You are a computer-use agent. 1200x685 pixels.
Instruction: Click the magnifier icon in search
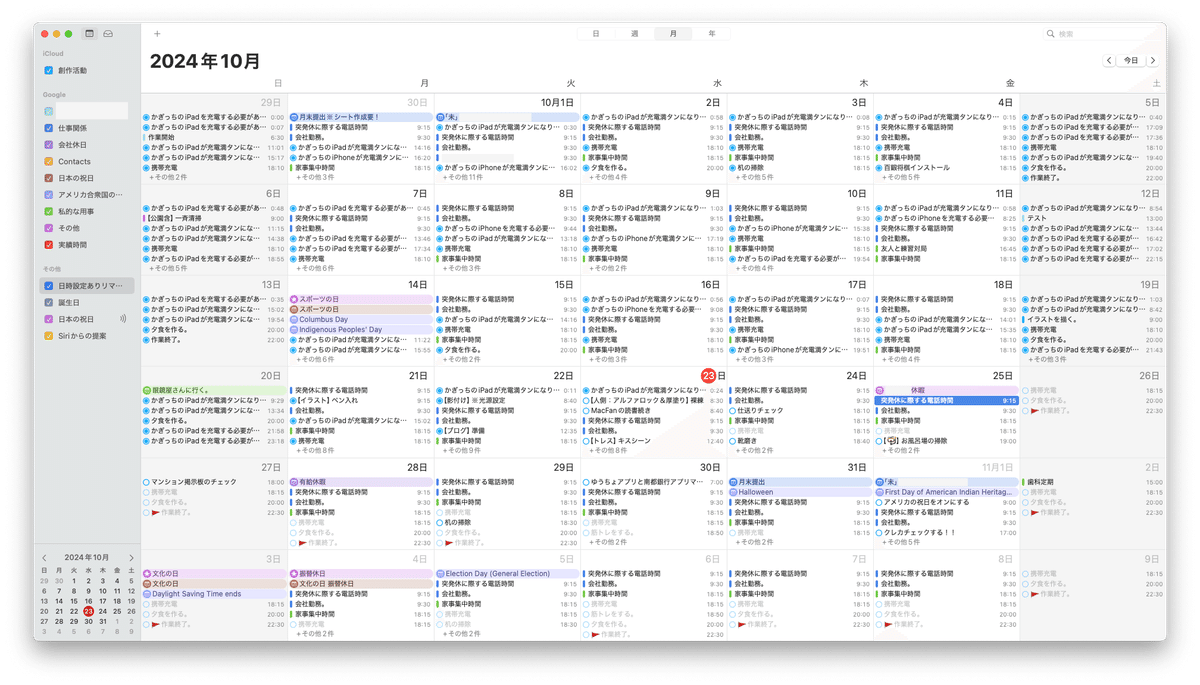point(1050,34)
